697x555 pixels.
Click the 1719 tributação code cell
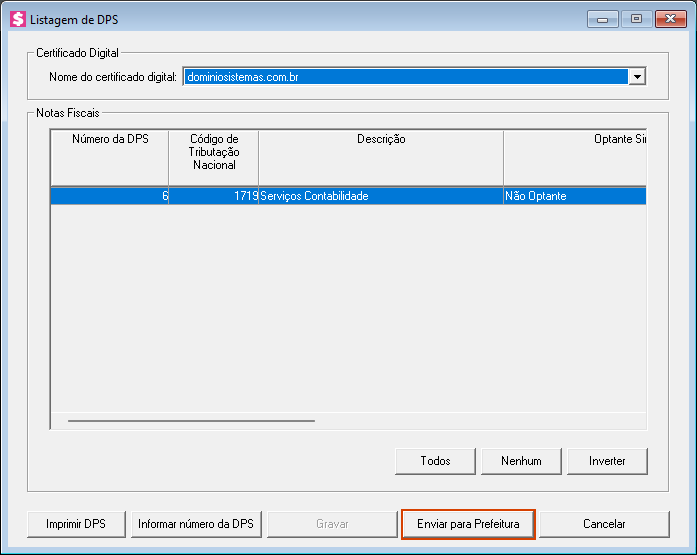pos(213,196)
